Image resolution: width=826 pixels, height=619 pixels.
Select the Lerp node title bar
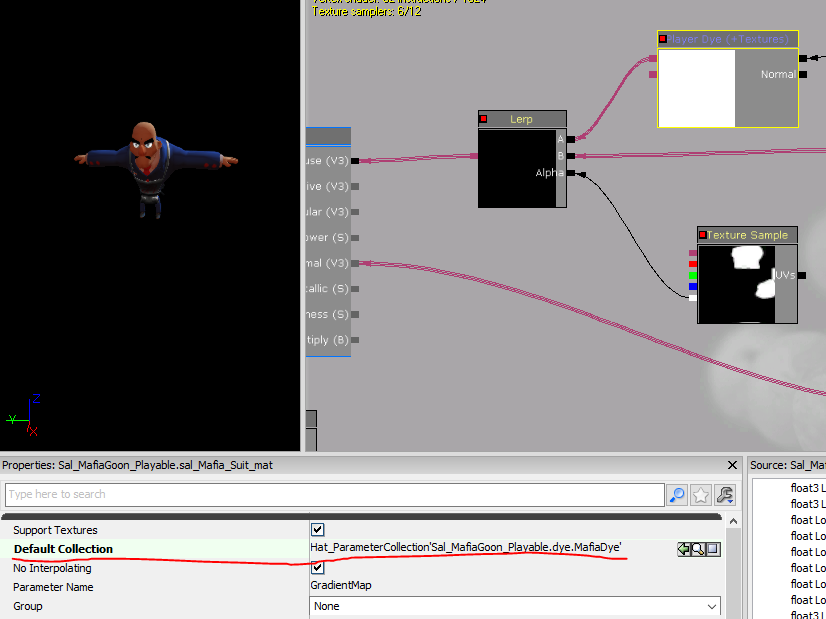click(522, 119)
